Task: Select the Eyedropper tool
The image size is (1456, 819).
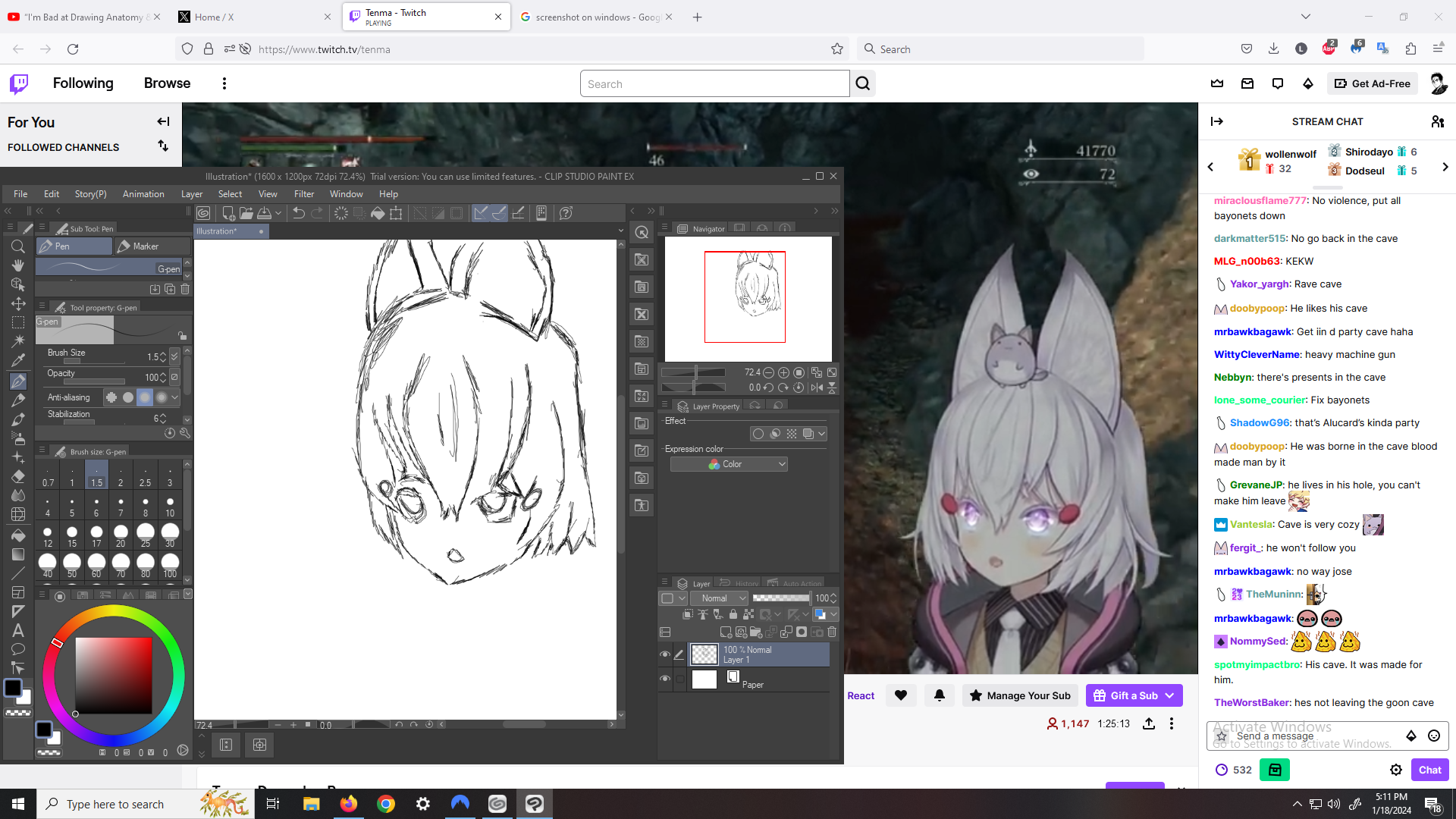Action: click(x=18, y=360)
